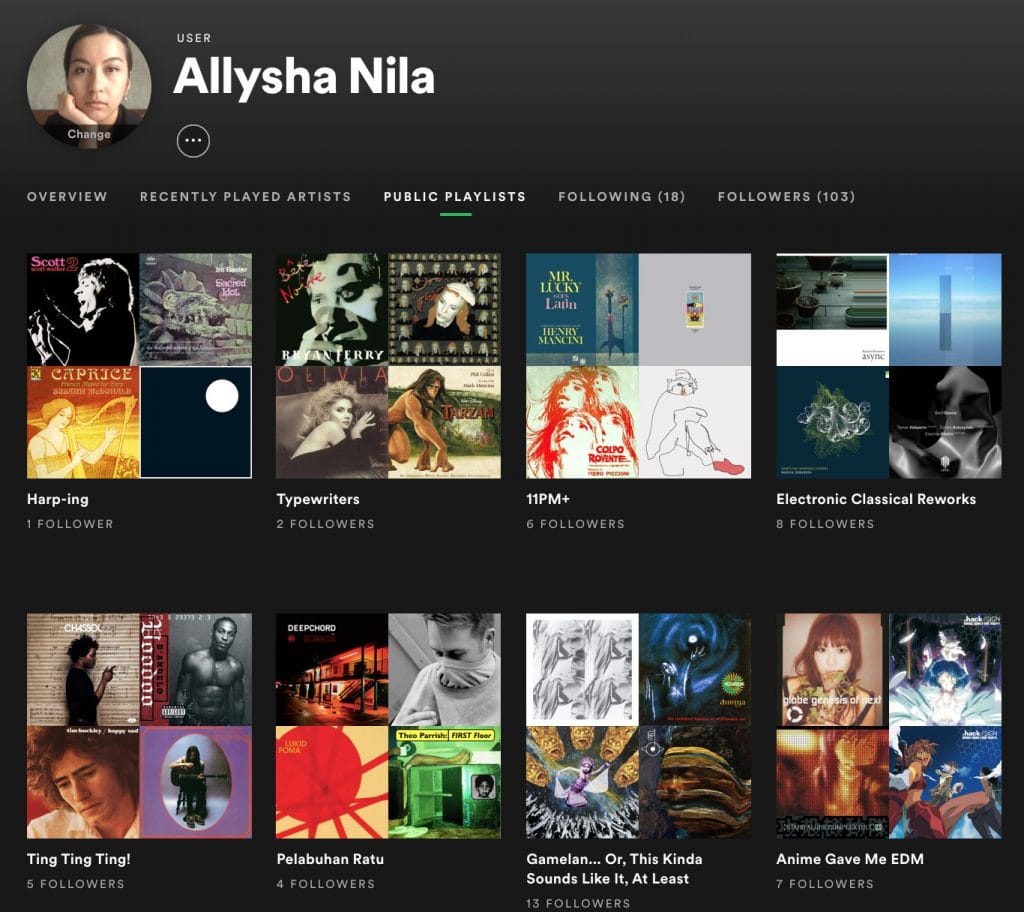Image resolution: width=1024 pixels, height=912 pixels.
Task: View the Following (18) tab
Action: pyautogui.click(x=622, y=197)
